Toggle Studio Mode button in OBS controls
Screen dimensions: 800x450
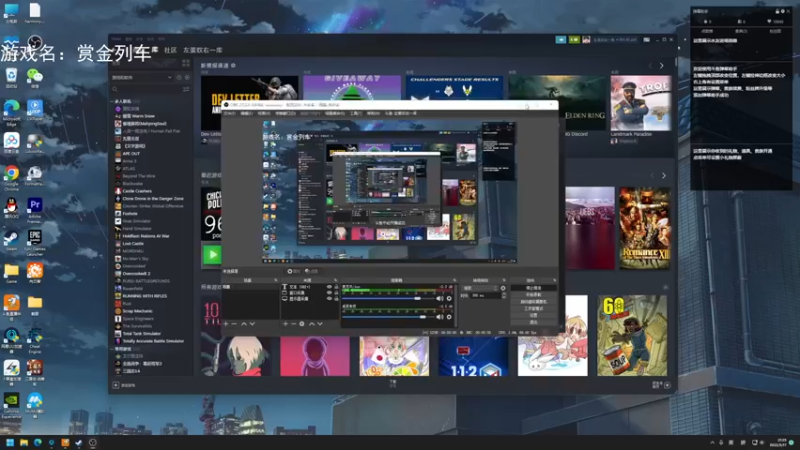[534, 308]
